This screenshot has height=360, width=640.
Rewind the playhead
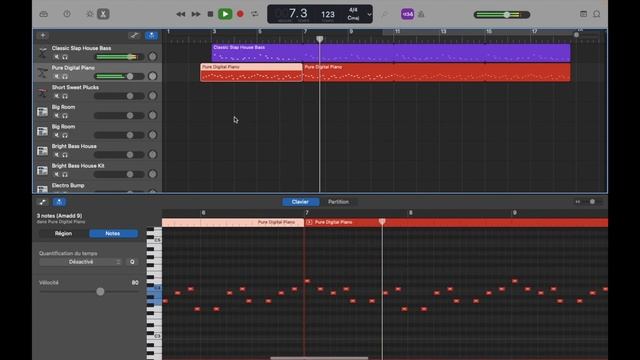click(180, 14)
